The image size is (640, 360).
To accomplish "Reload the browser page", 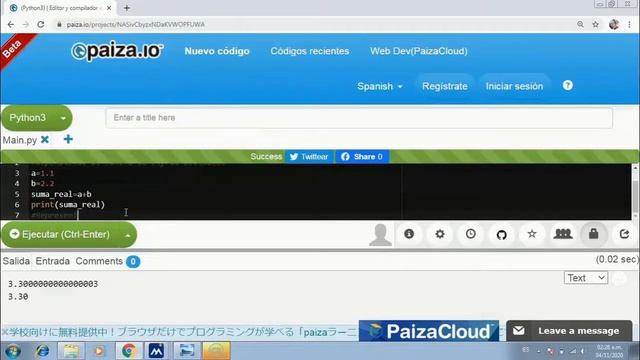I will pyautogui.click(x=40, y=24).
